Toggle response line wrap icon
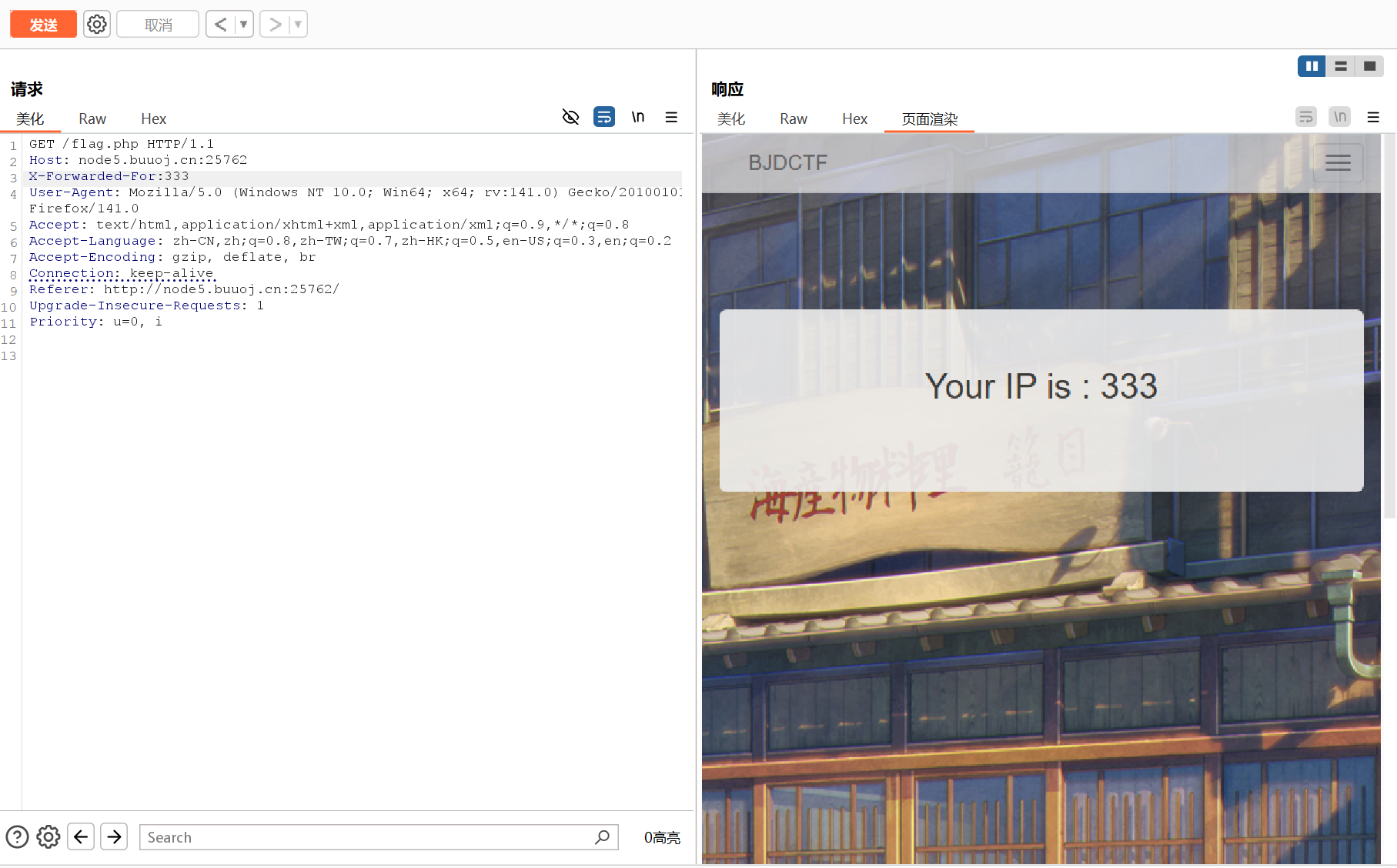This screenshot has height=868, width=1397. pos(1306,117)
